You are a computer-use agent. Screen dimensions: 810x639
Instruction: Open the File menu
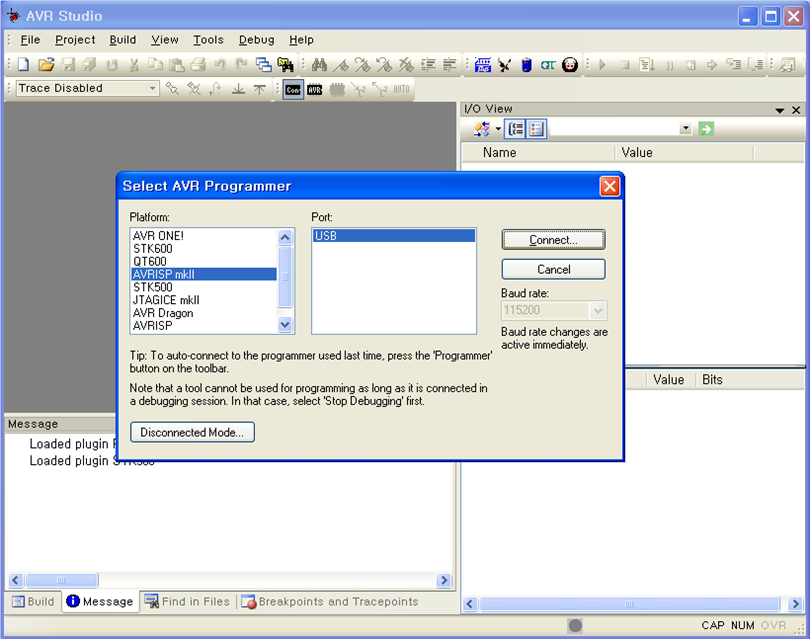30,40
